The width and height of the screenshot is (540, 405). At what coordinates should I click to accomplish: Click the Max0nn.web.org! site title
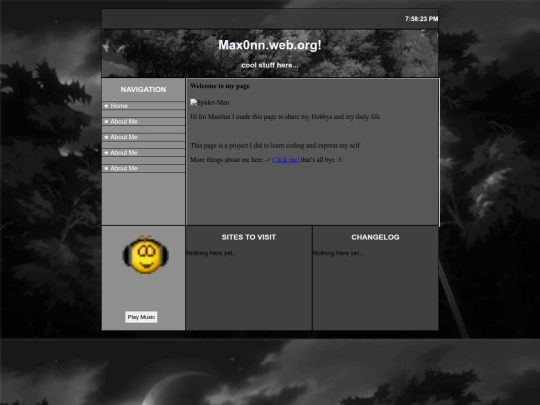[x=270, y=45]
